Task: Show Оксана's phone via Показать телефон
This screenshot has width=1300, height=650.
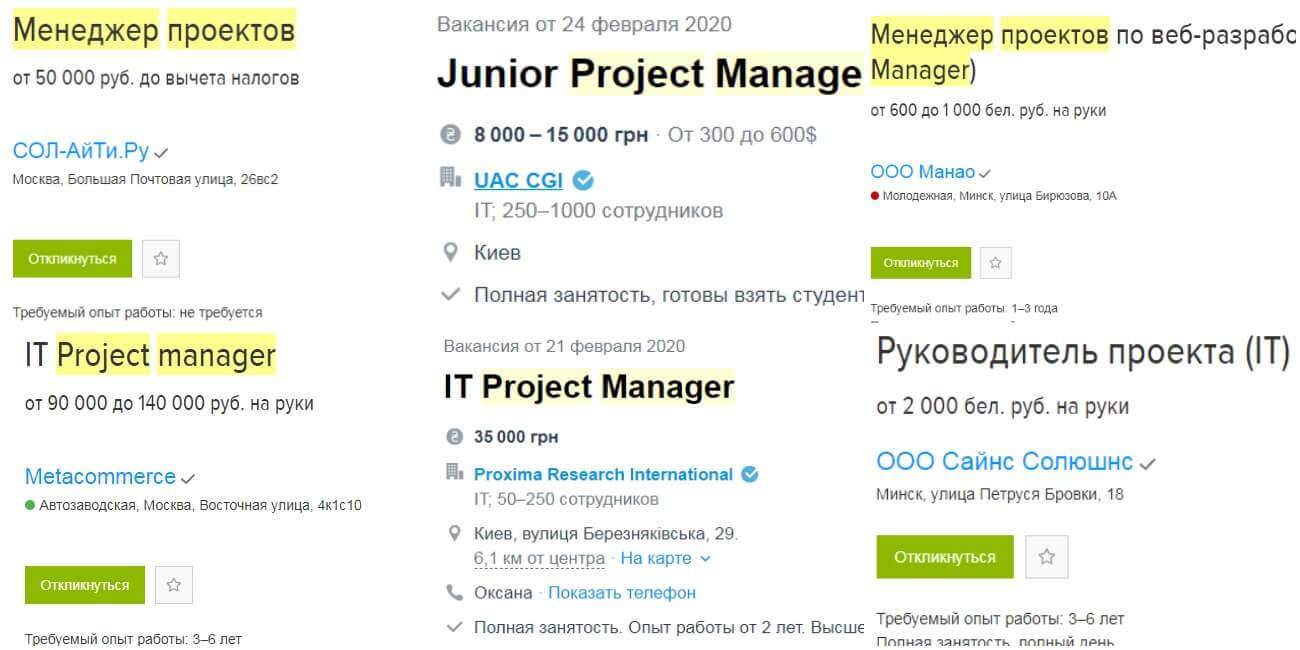Action: pyautogui.click(x=621, y=593)
